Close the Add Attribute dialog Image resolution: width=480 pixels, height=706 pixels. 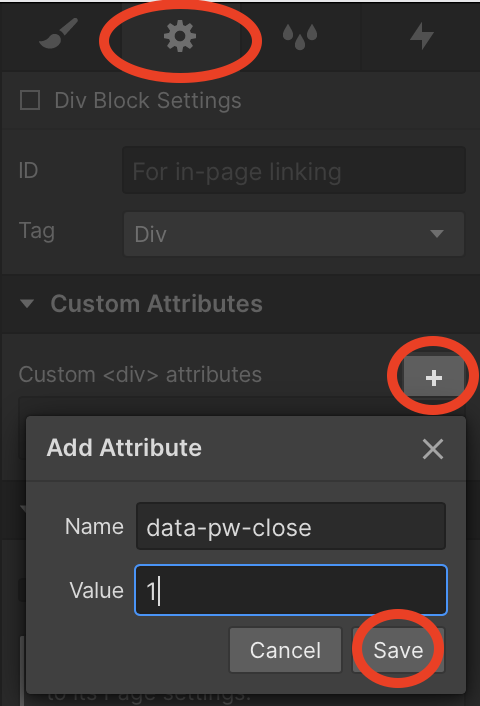pos(433,448)
